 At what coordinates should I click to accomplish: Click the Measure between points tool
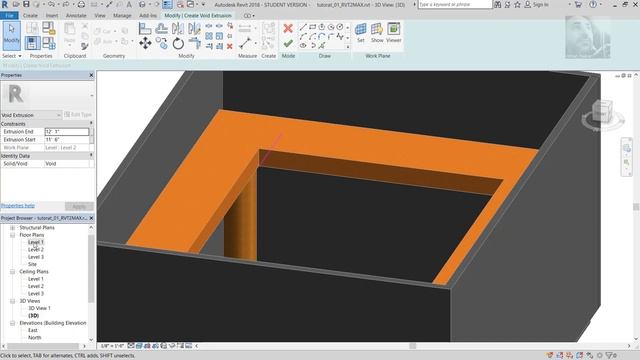click(x=245, y=43)
